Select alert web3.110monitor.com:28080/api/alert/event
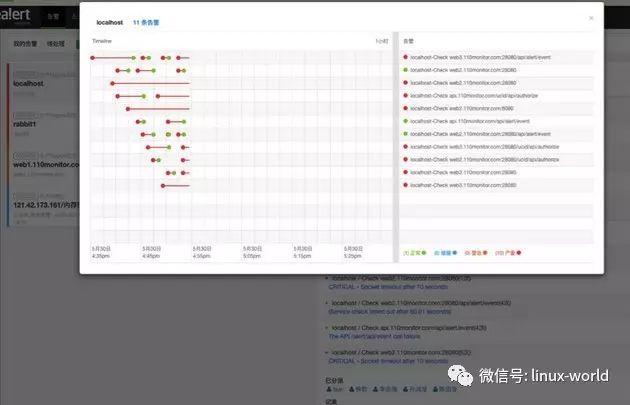The width and height of the screenshot is (630, 405). 480,57
